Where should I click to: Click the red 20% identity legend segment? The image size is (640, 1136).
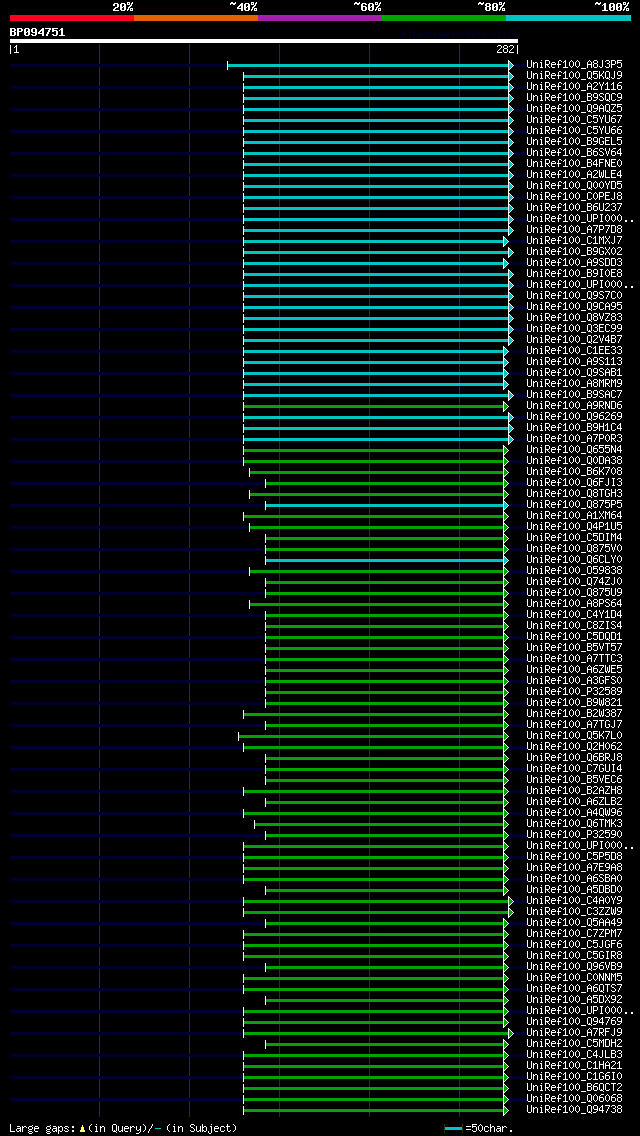[72, 17]
